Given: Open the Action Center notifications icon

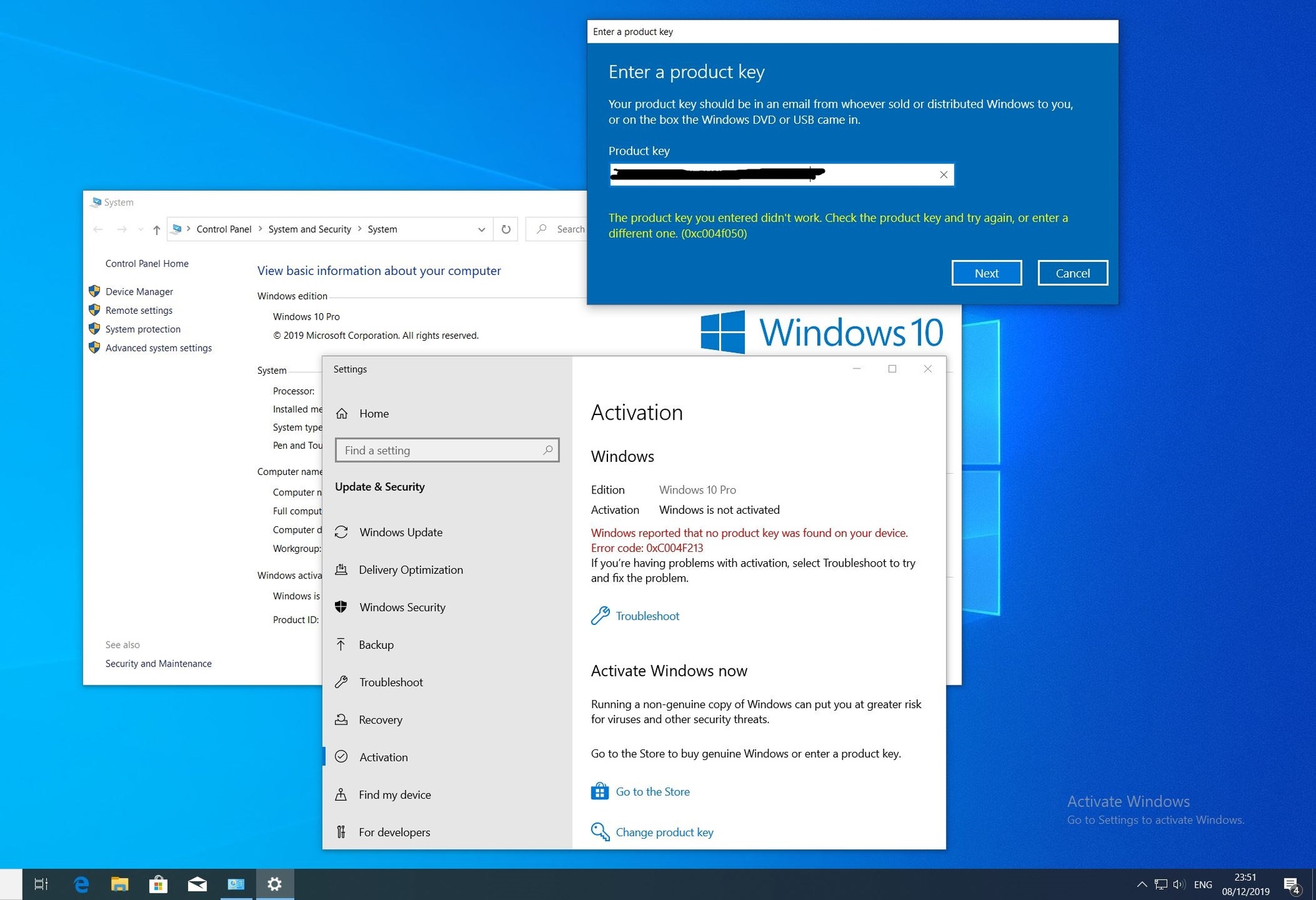Looking at the screenshot, I should click(1290, 884).
